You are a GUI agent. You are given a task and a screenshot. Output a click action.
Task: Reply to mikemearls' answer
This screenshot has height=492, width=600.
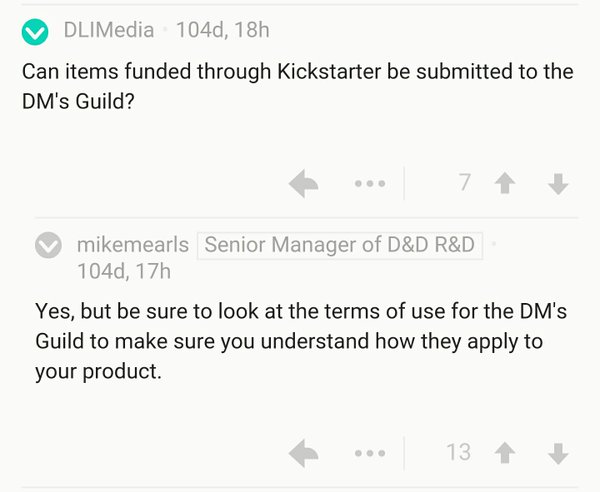tap(303, 453)
